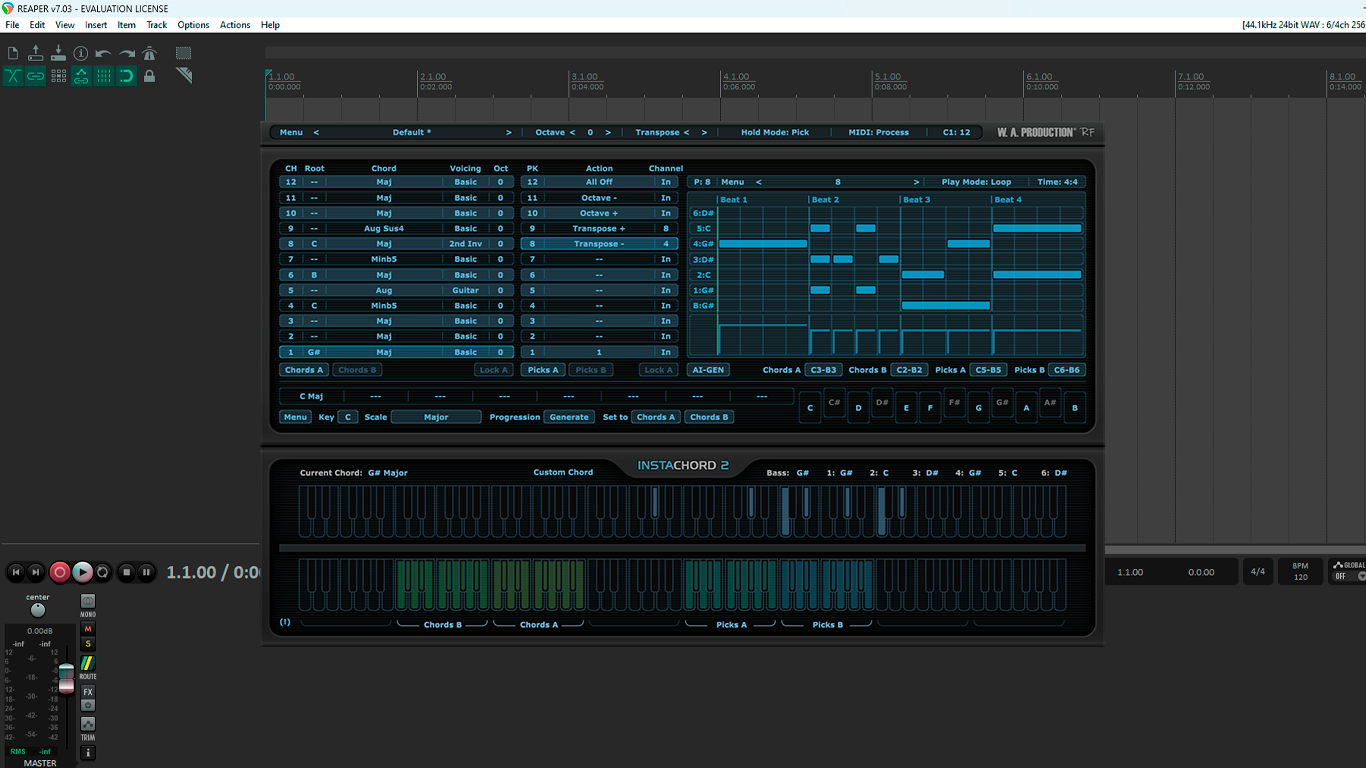Click previous preset arrow beside Default
The height and width of the screenshot is (768, 1366).
[x=316, y=132]
